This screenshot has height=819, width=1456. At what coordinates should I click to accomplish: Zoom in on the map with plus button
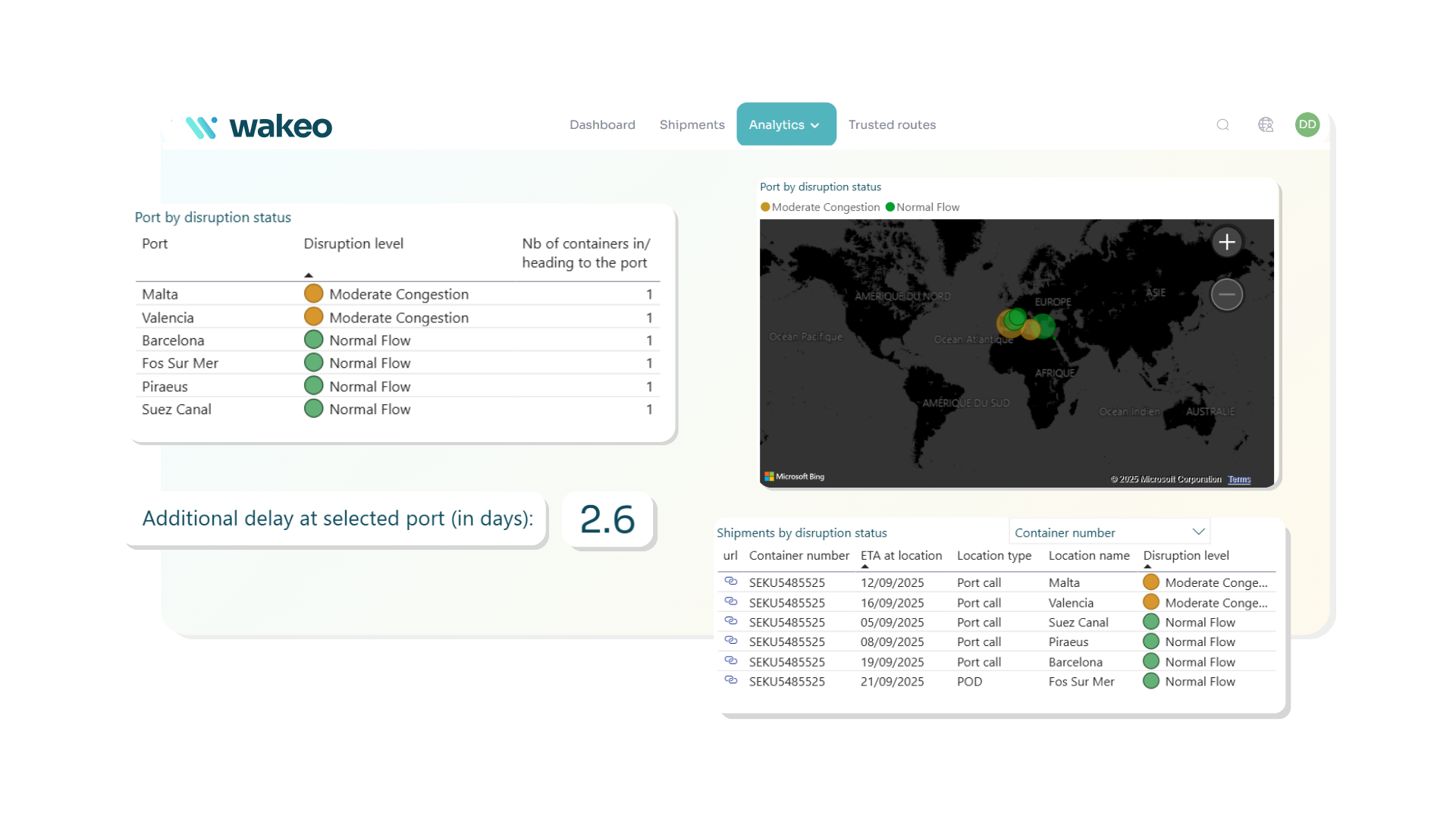[x=1227, y=241]
